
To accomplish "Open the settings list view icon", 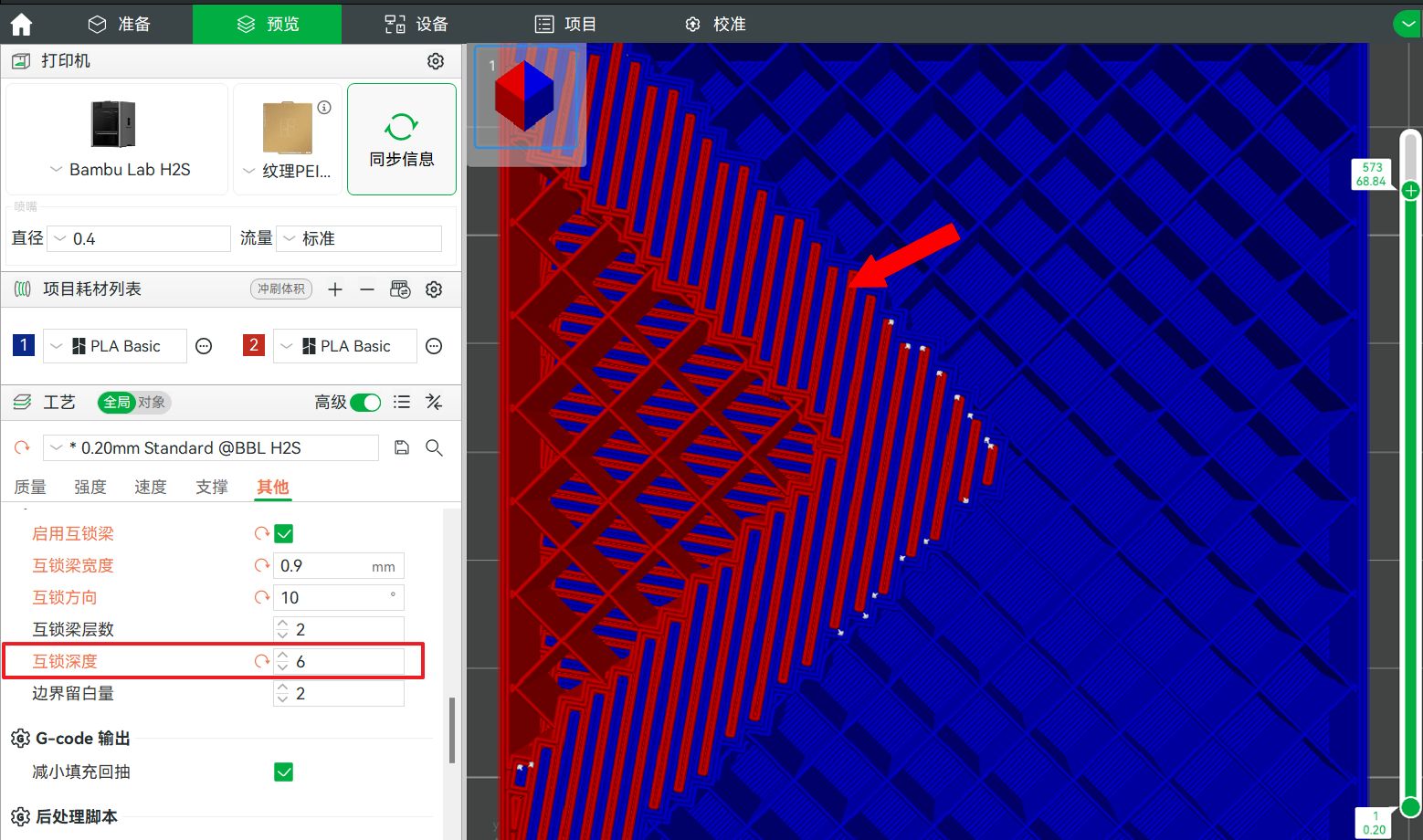I will pos(402,403).
